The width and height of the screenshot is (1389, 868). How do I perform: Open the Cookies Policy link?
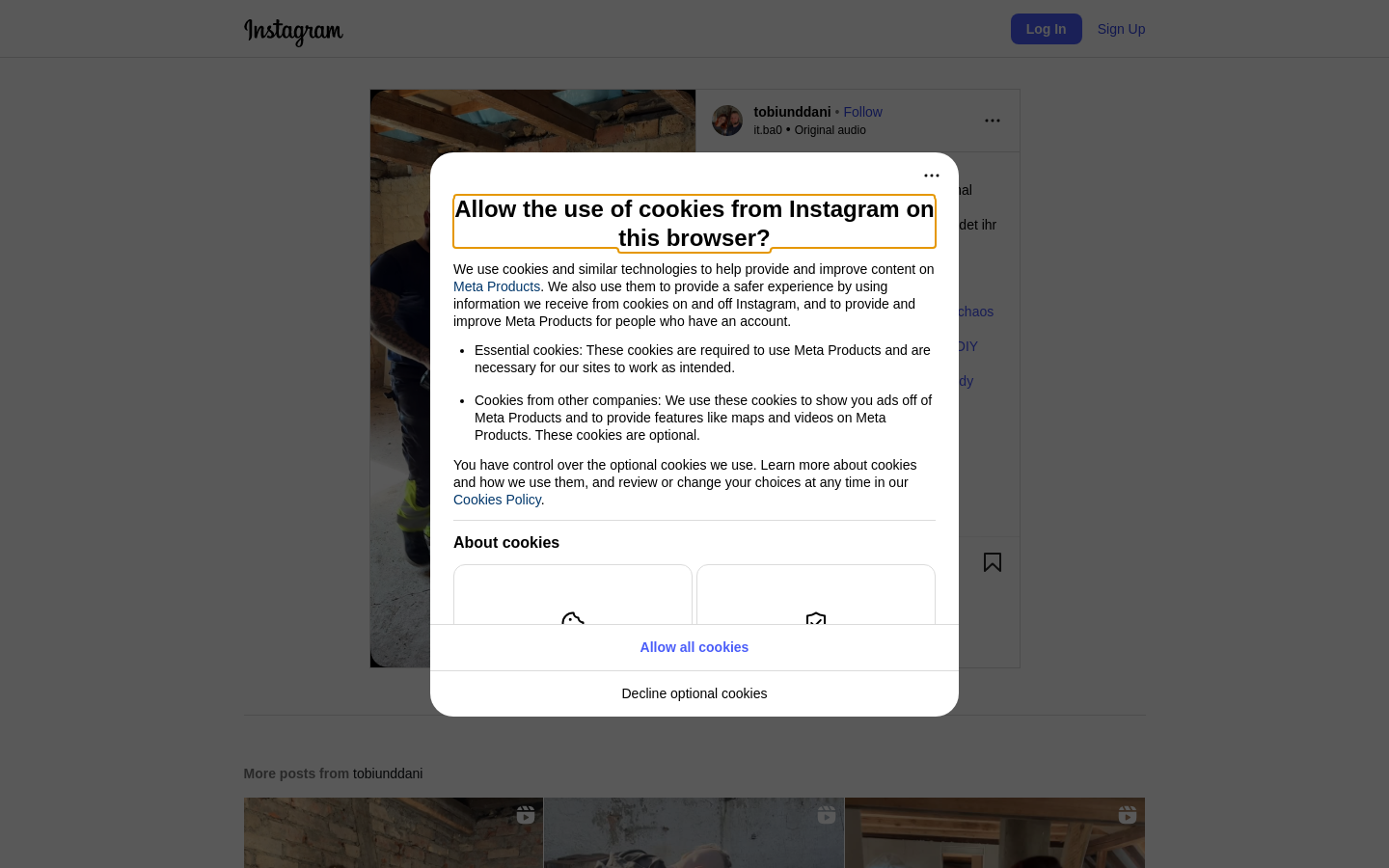497,500
